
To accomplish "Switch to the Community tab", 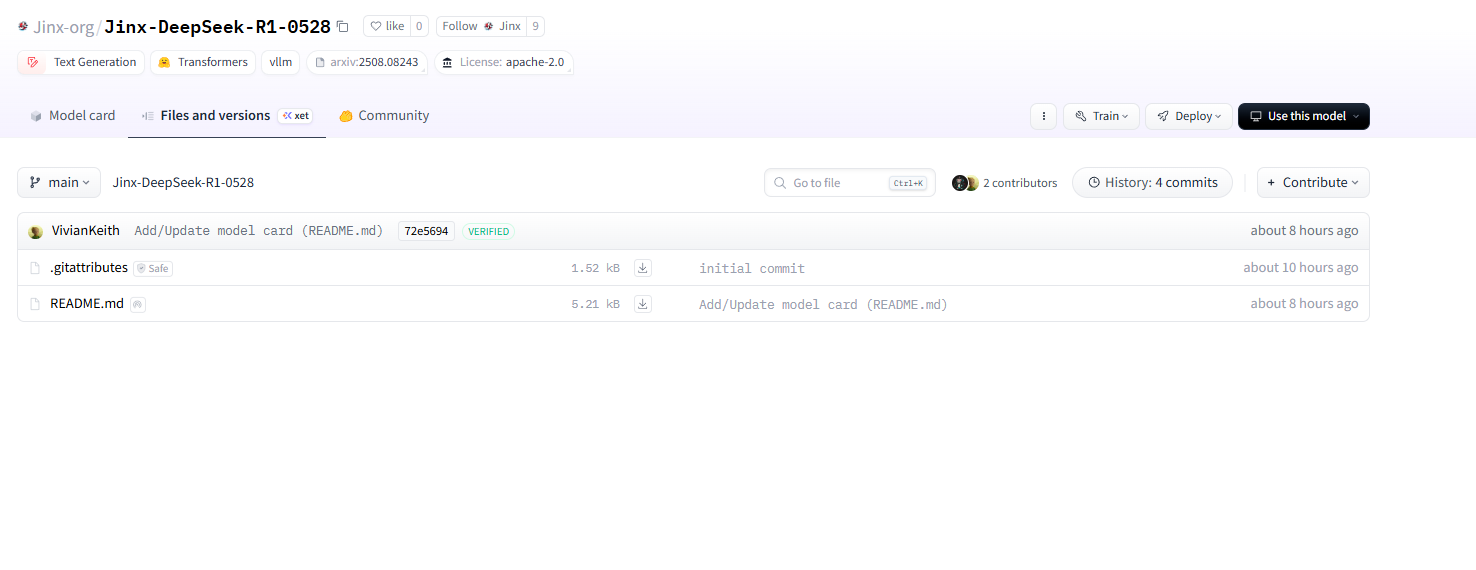I will [x=384, y=116].
